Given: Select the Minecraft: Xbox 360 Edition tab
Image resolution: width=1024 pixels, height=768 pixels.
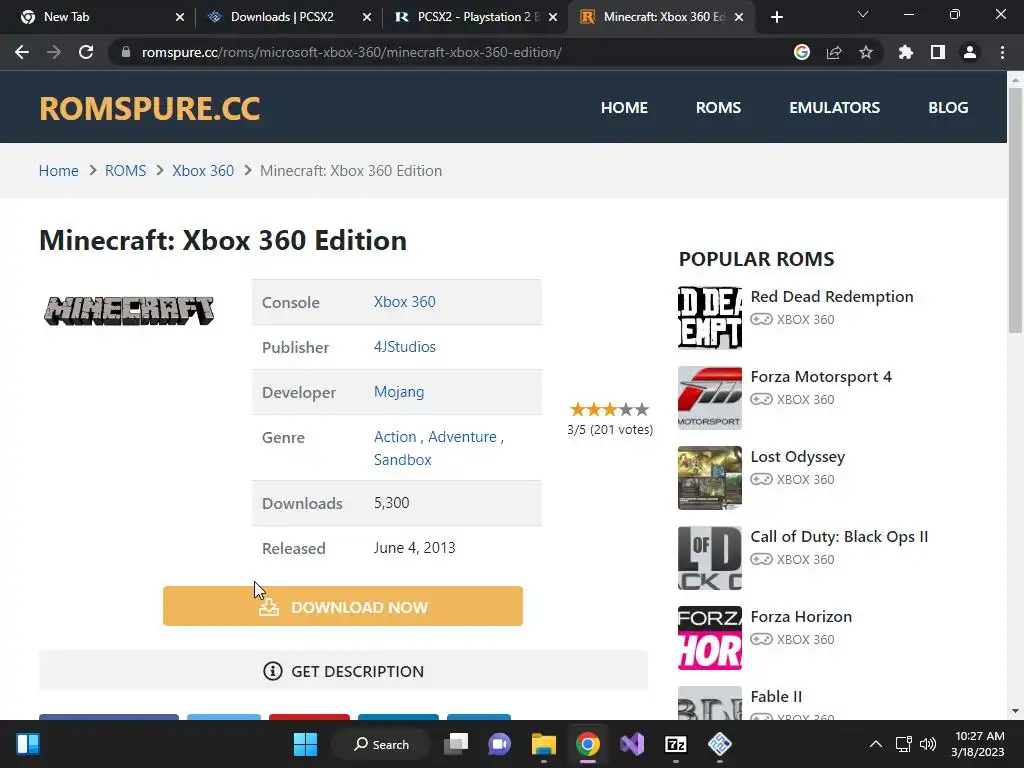Looking at the screenshot, I should [x=662, y=17].
